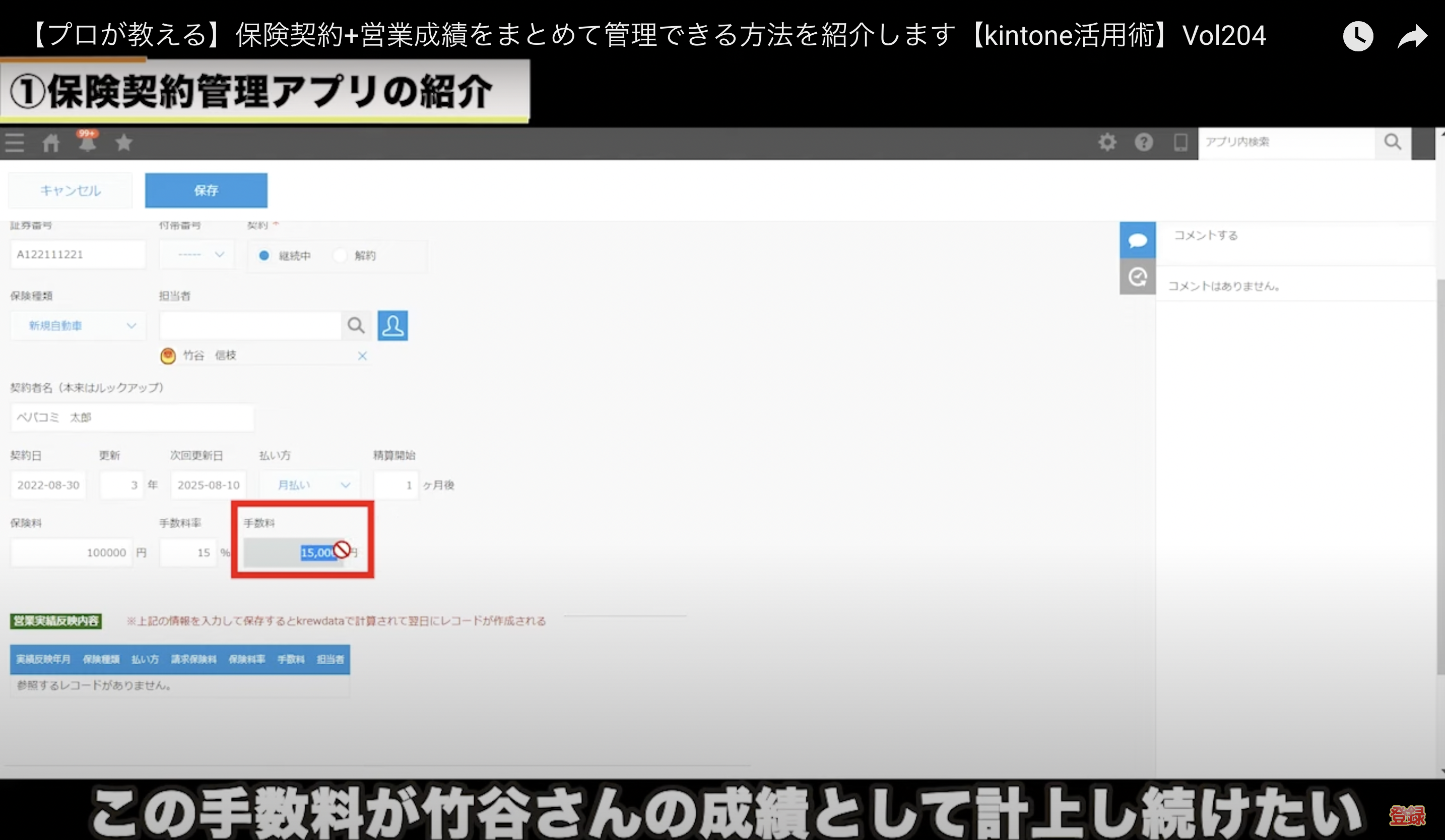Remove user 竹谷 信枝 with X
Image resolution: width=1445 pixels, height=840 pixels.
[x=362, y=356]
